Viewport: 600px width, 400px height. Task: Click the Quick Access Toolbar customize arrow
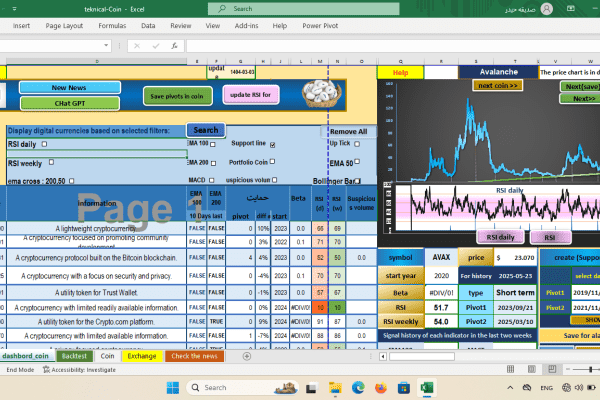click(x=14, y=9)
